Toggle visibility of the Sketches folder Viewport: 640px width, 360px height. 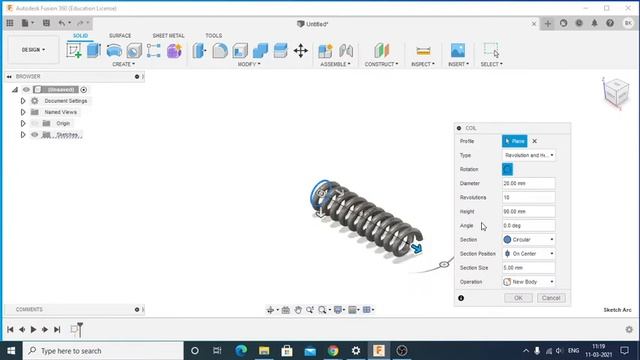click(35, 135)
